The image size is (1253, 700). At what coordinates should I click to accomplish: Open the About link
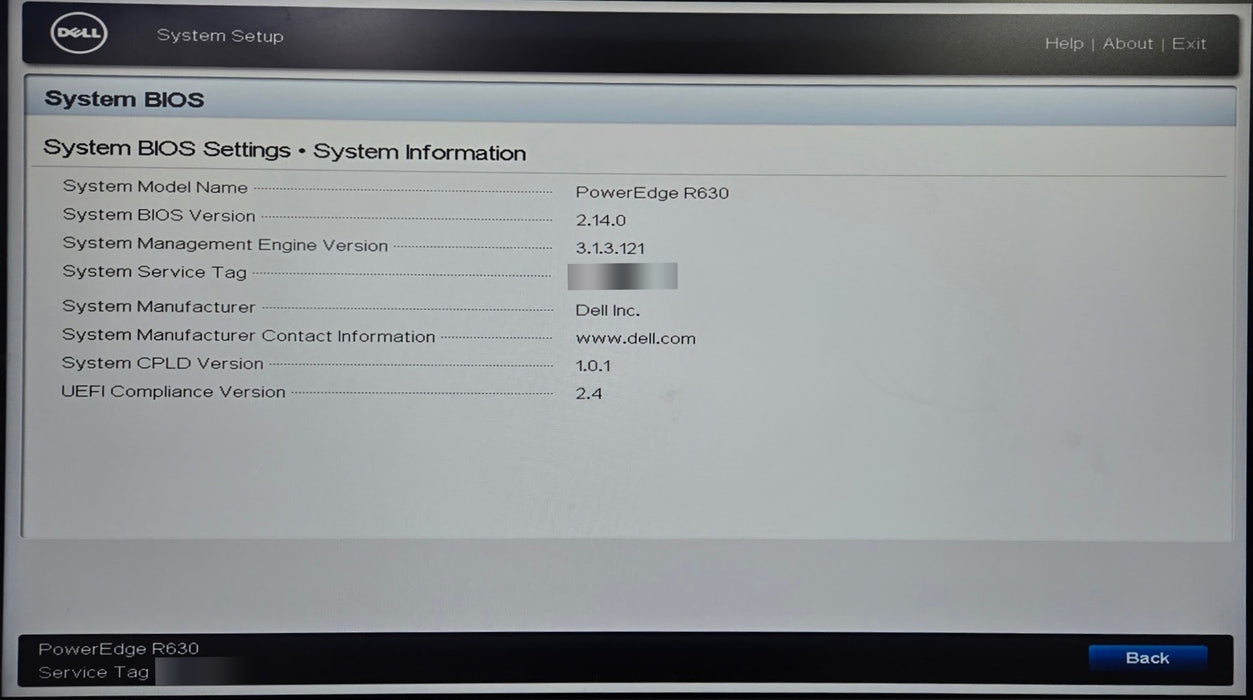pos(1128,43)
